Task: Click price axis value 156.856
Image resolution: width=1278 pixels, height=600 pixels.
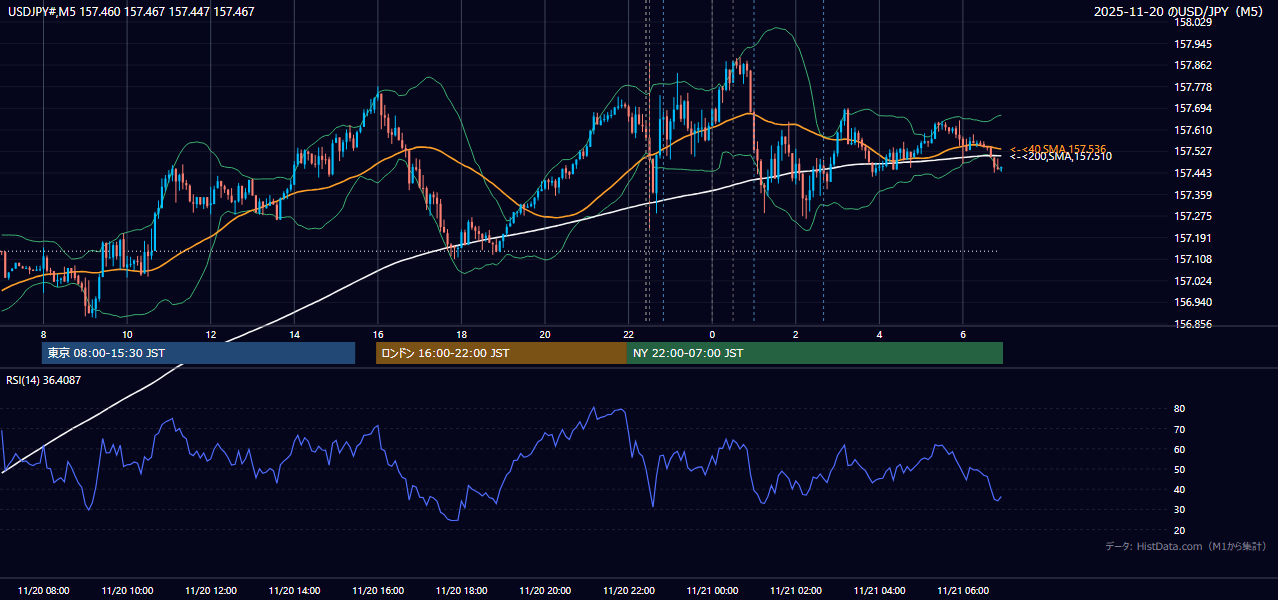Action: tap(1194, 324)
